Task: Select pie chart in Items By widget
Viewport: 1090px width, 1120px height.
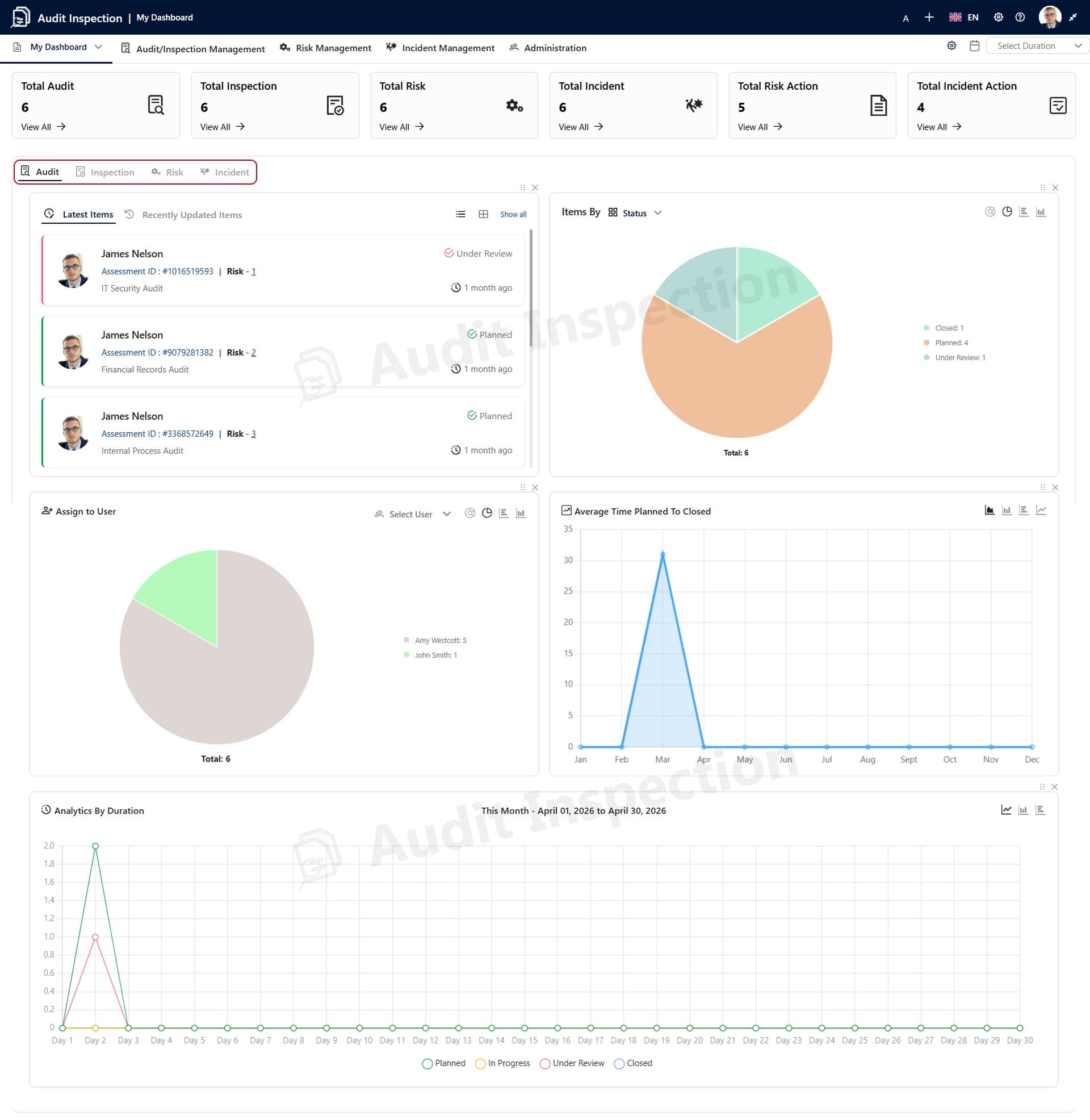Action: coord(1007,212)
